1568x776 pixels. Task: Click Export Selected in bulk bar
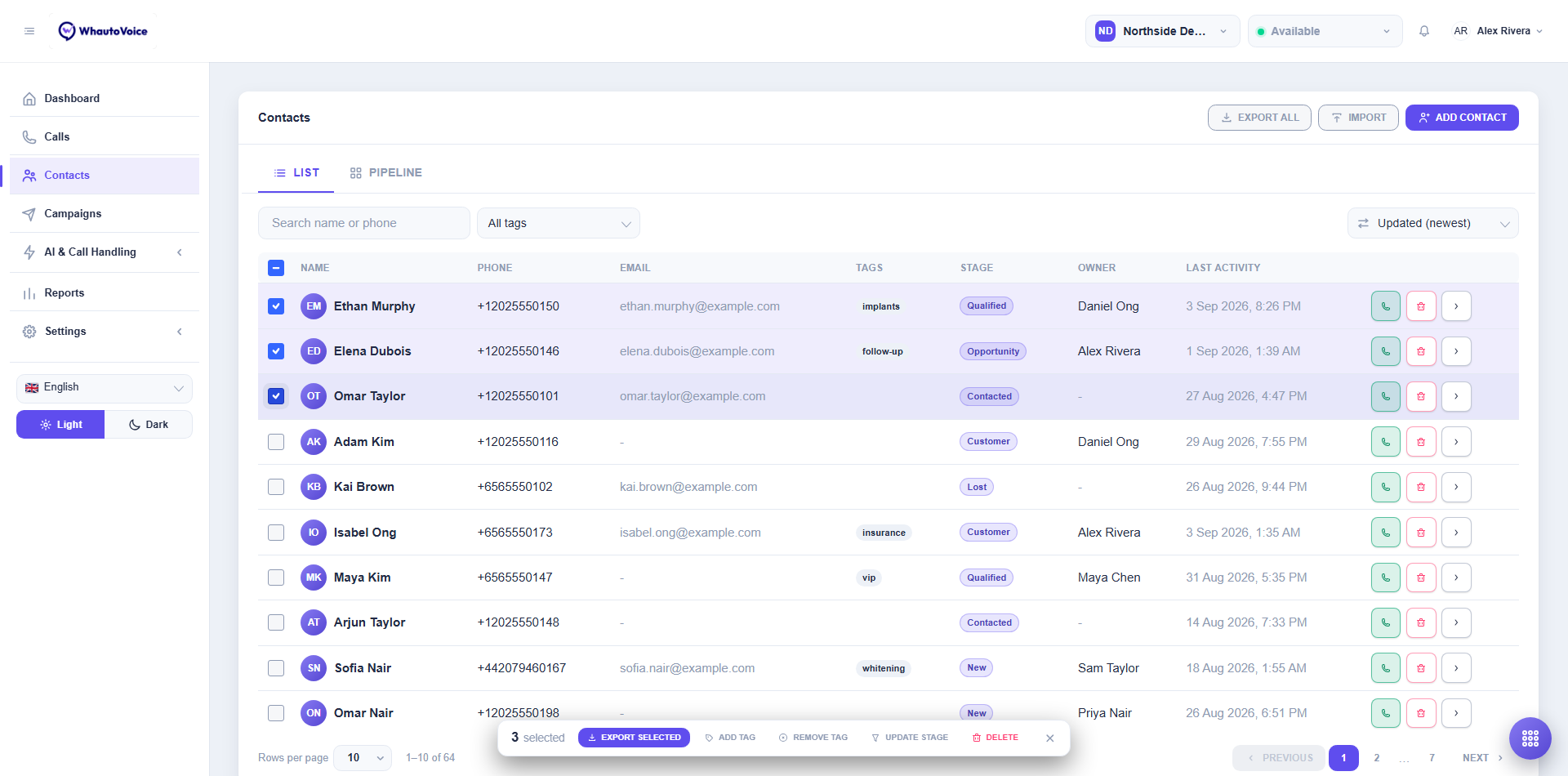(x=634, y=738)
